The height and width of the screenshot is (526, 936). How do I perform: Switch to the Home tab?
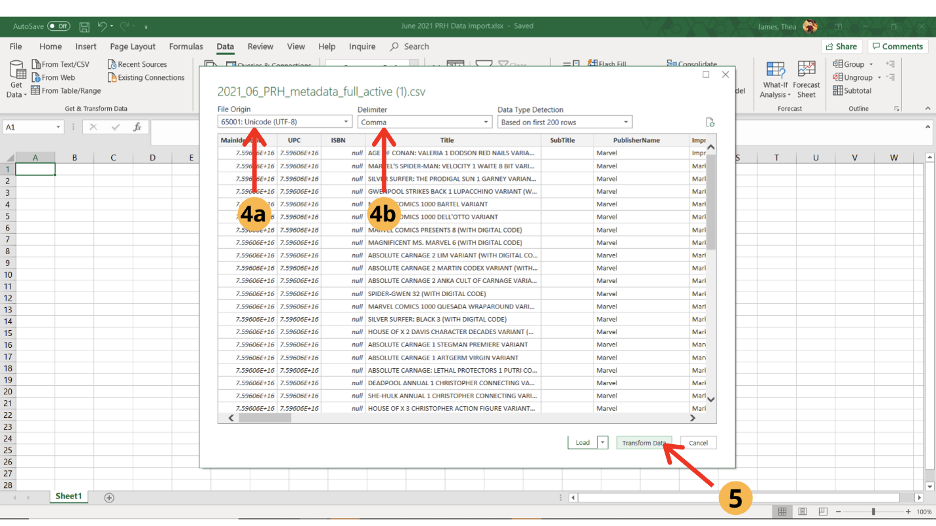pyautogui.click(x=50, y=47)
